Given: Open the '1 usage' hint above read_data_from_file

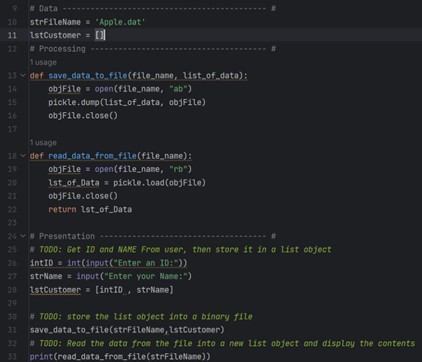Looking at the screenshot, I should 43,143.
